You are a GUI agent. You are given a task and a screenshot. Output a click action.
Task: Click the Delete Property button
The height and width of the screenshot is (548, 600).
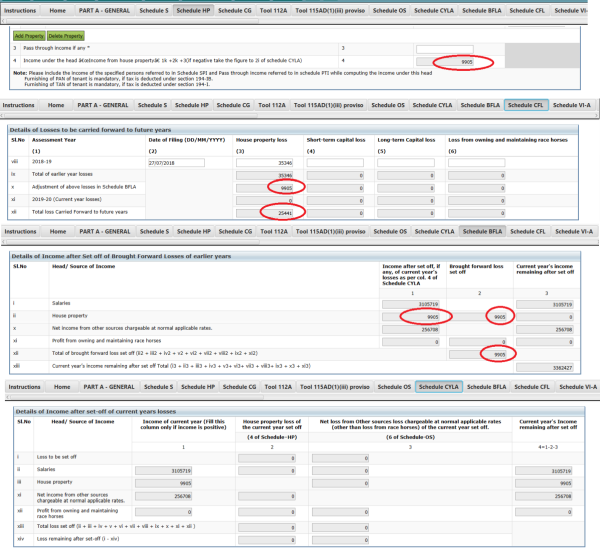(x=66, y=36)
